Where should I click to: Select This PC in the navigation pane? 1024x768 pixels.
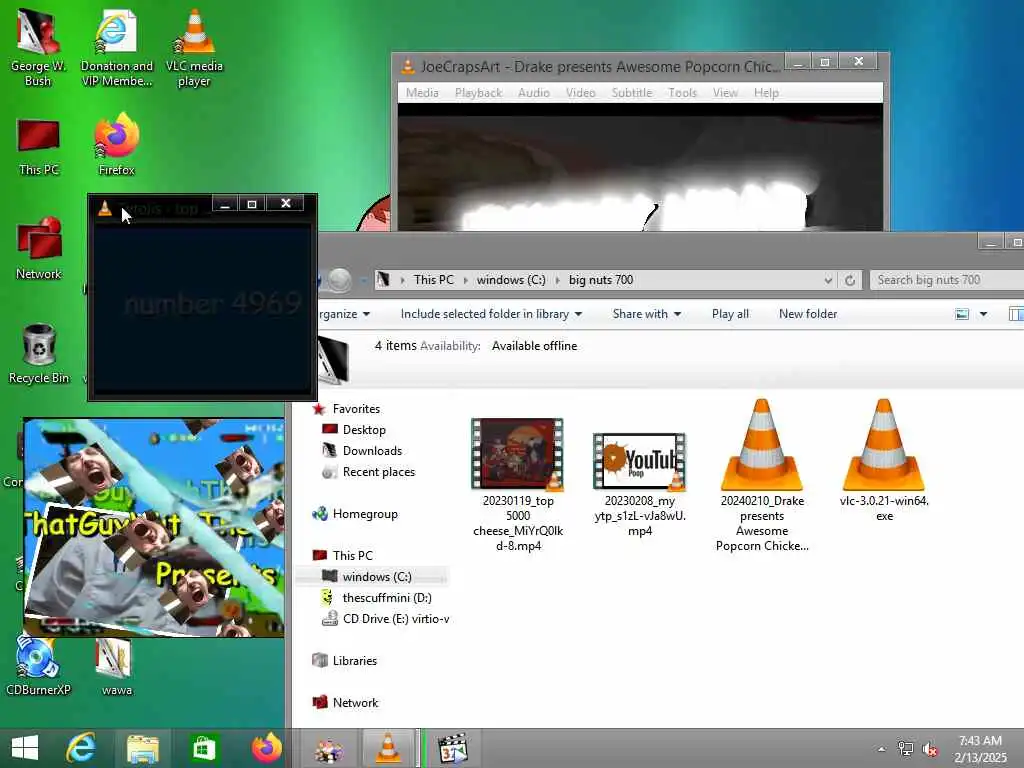click(353, 556)
